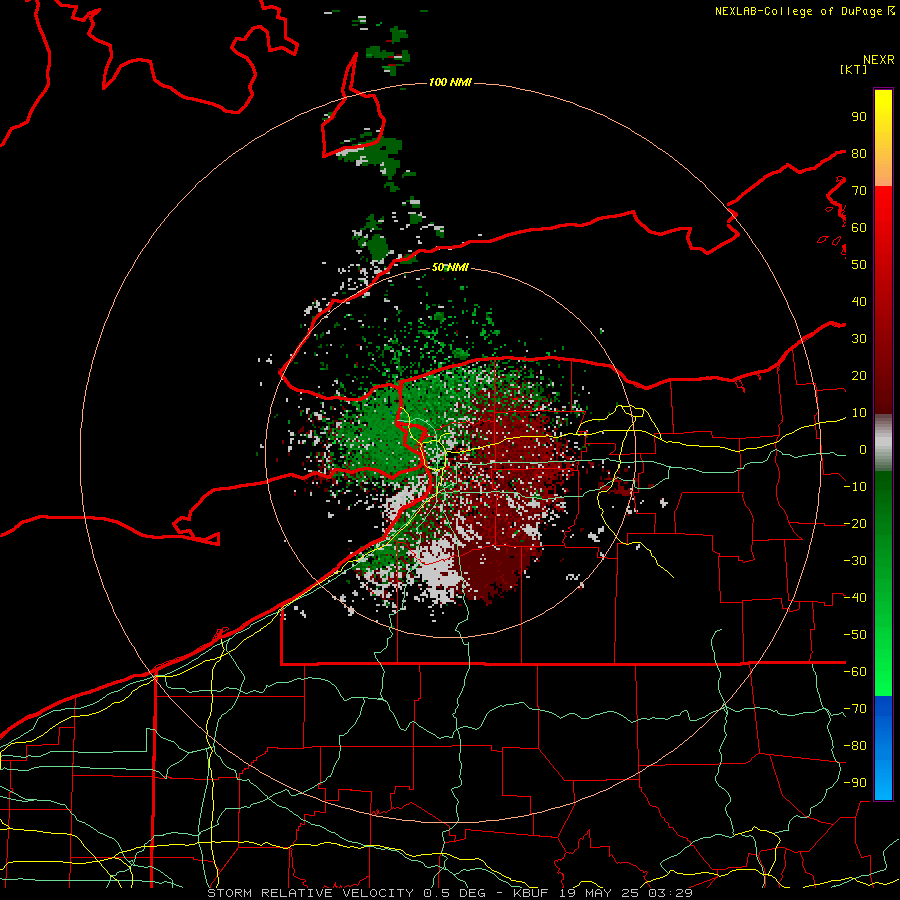Click the -80 value on the velocity scale
The height and width of the screenshot is (900, 900).
(855, 746)
